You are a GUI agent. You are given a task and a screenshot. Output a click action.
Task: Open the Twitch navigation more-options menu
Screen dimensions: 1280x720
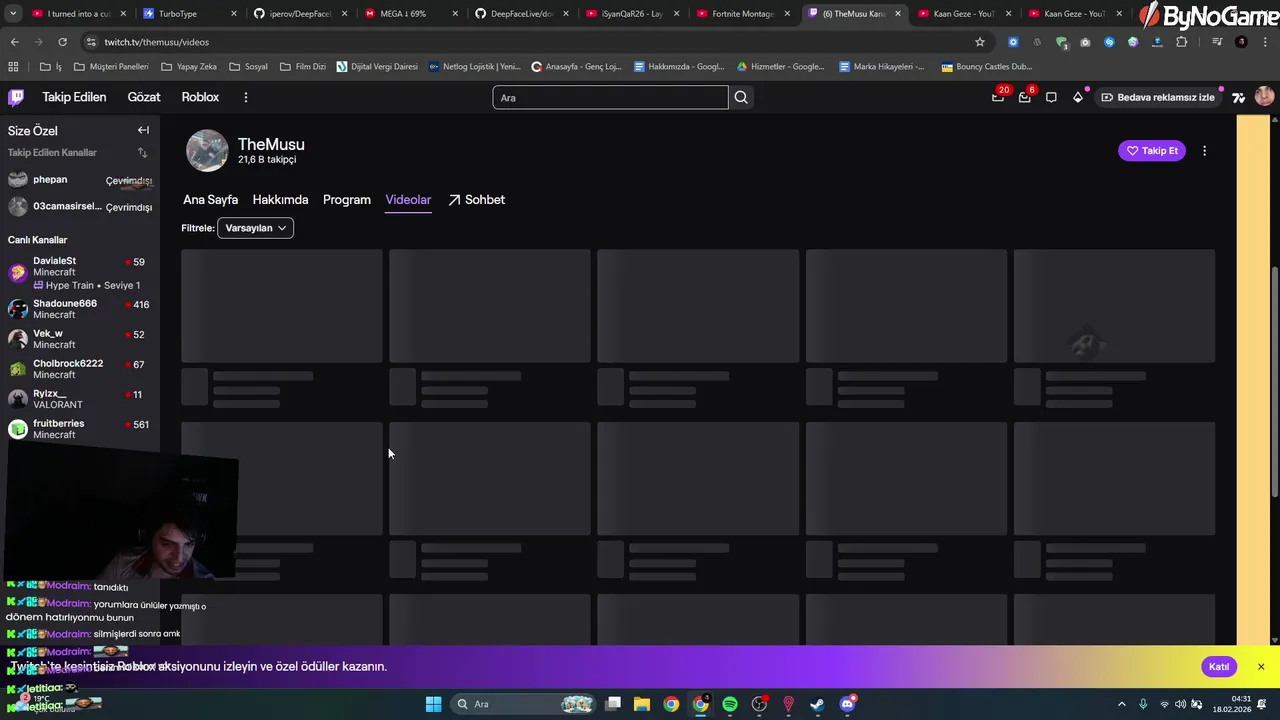point(245,97)
